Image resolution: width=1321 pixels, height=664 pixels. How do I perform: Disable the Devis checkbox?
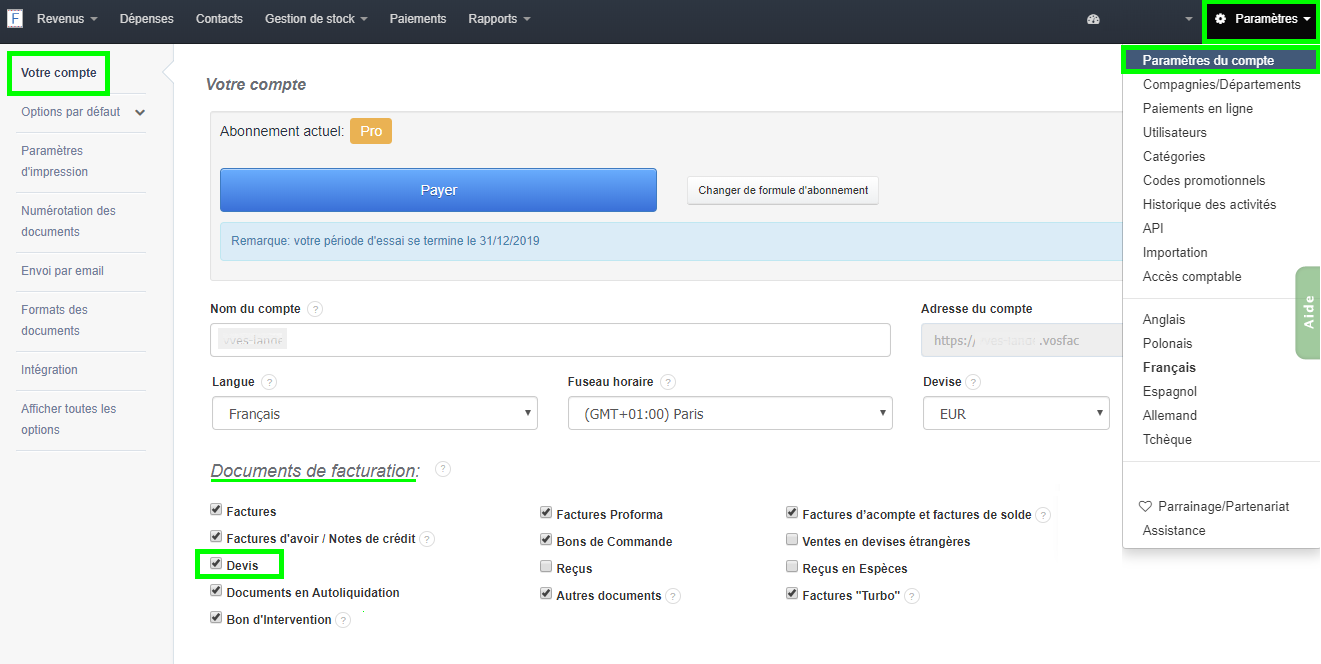(x=216, y=564)
